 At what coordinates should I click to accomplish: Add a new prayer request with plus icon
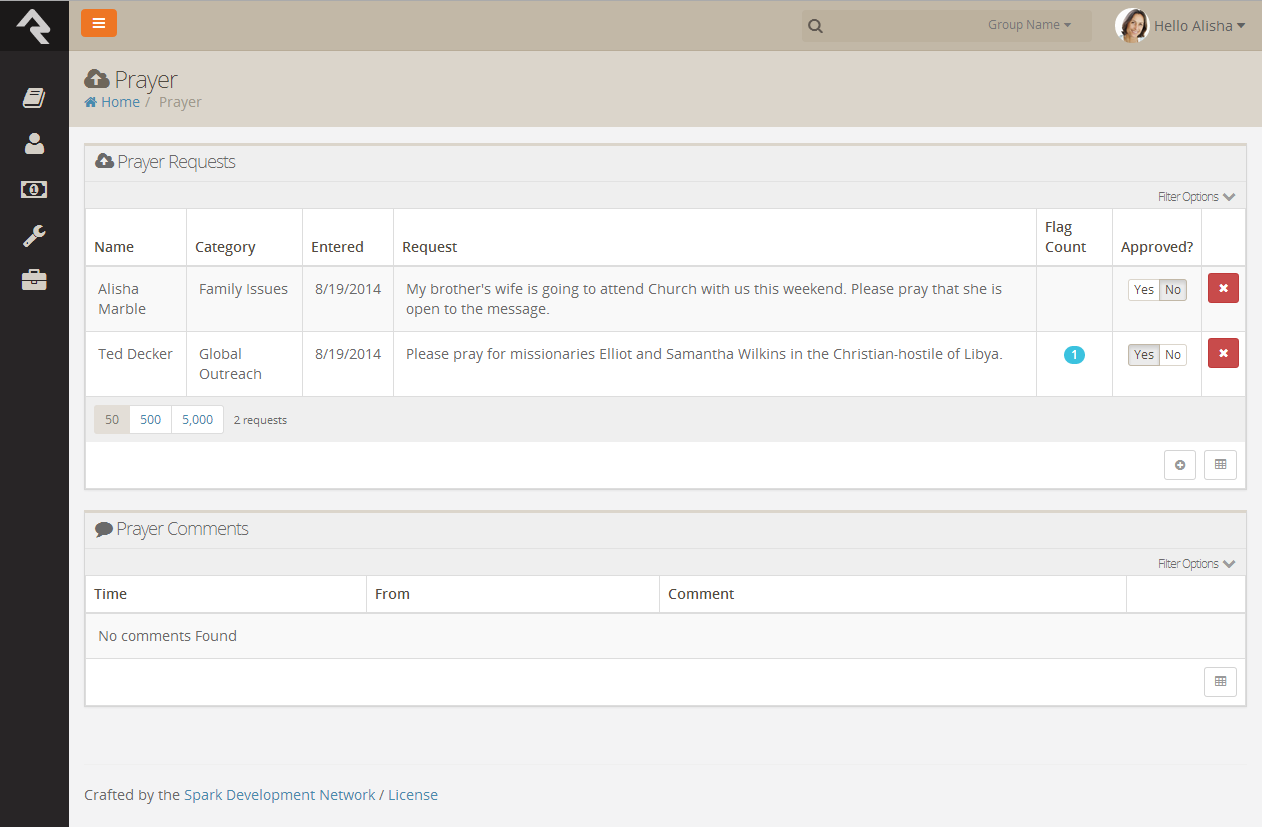click(x=1180, y=465)
